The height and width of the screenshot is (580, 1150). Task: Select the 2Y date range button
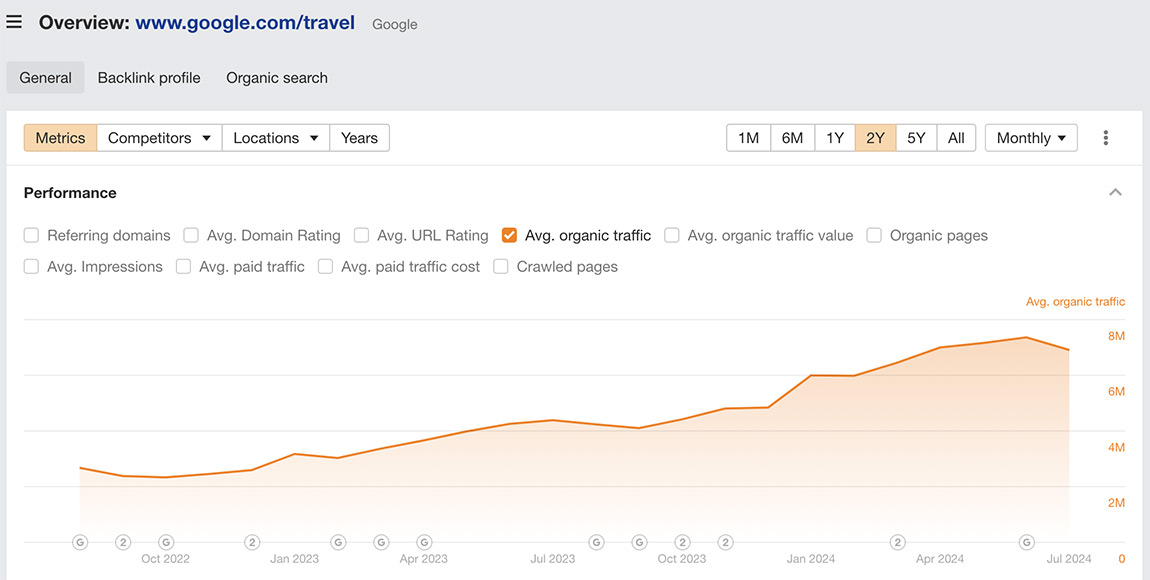(x=875, y=138)
